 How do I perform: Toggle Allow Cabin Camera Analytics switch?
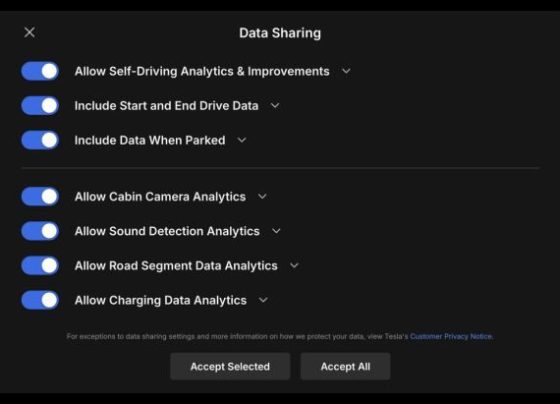[40, 196]
